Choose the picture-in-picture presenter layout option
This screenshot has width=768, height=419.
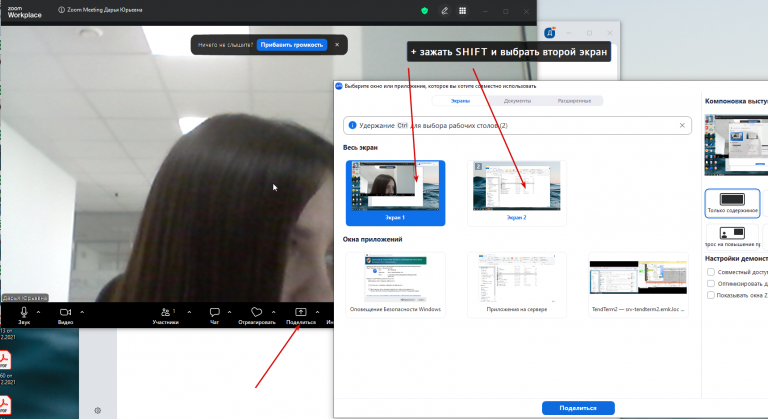[x=732, y=236]
